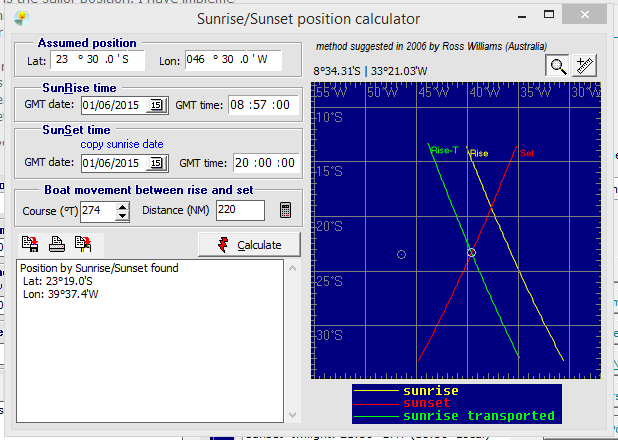Click the circled fix at line intersection
This screenshot has height=440, width=618.
[x=471, y=252]
